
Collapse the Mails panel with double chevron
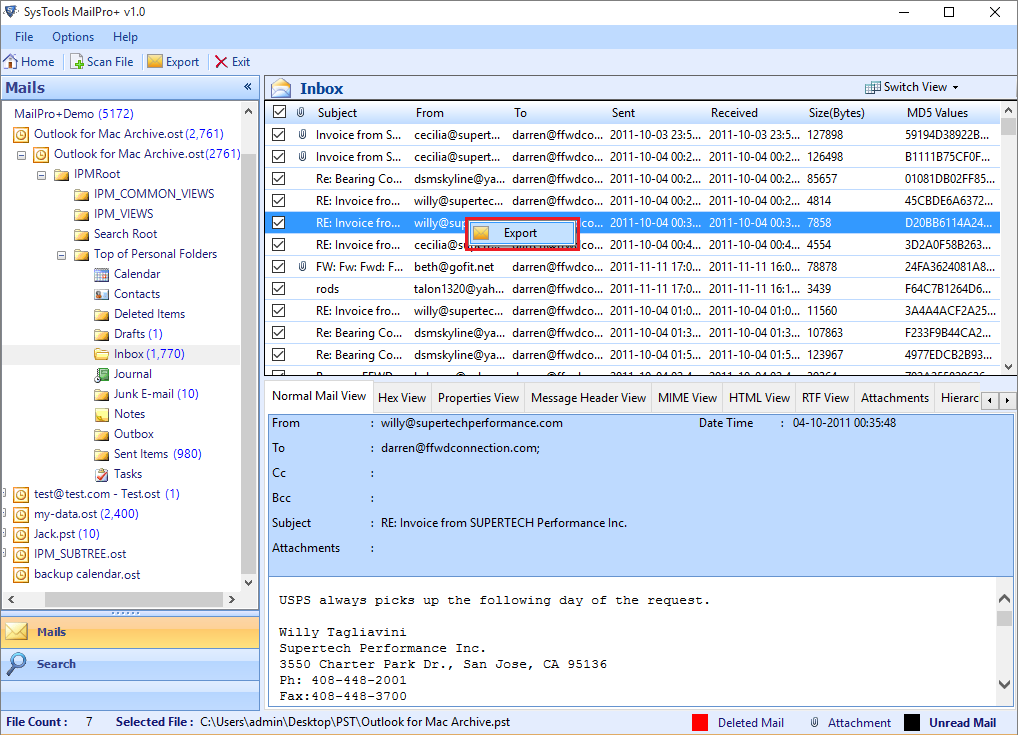pos(247,86)
